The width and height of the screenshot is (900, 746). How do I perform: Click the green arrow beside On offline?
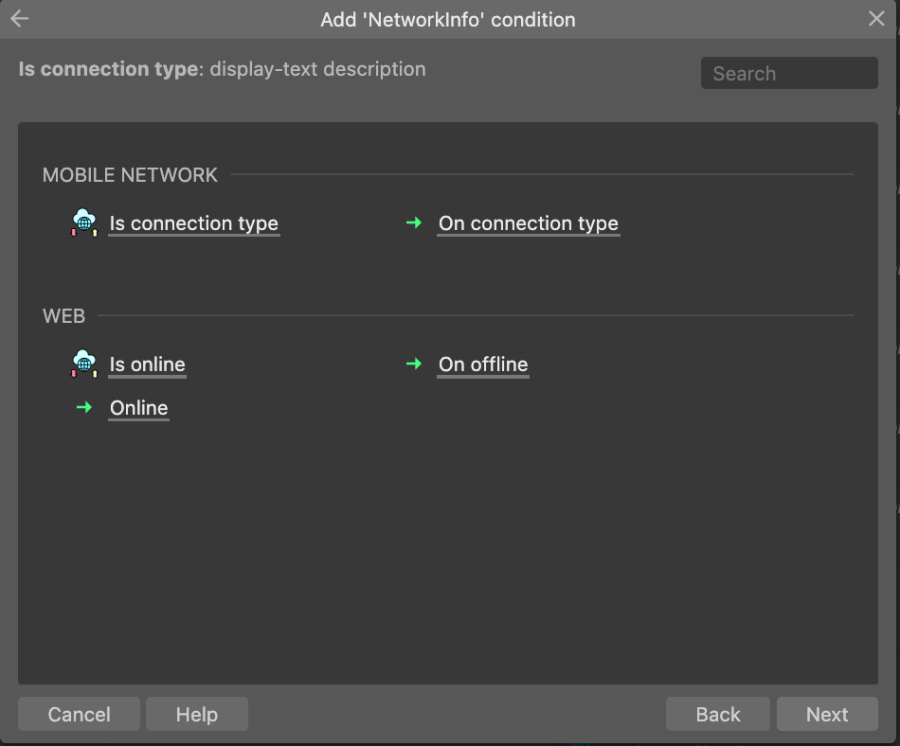click(x=414, y=364)
